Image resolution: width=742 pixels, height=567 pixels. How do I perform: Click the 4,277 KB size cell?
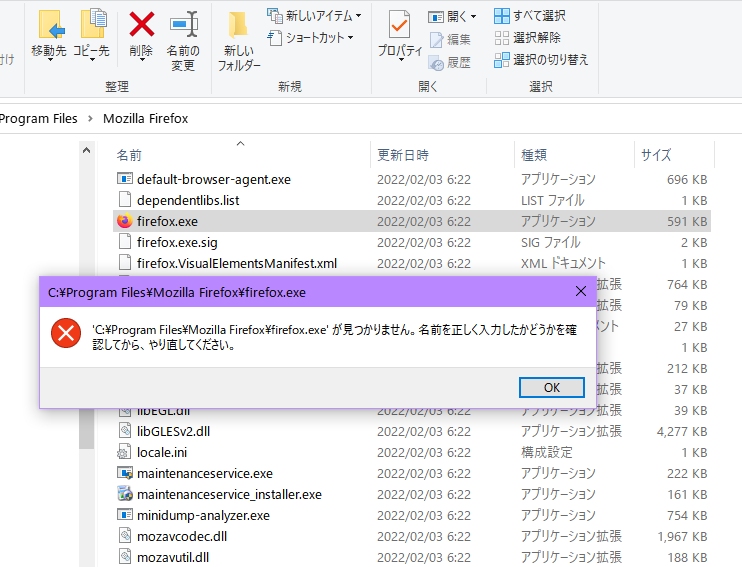pos(681,431)
